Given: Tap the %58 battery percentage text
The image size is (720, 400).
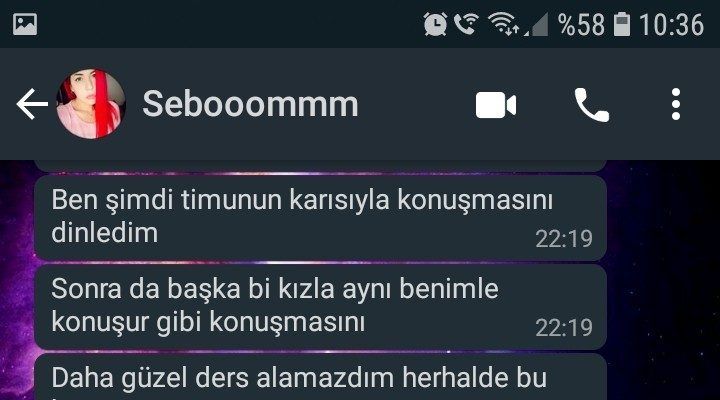Looking at the screenshot, I should (x=581, y=24).
